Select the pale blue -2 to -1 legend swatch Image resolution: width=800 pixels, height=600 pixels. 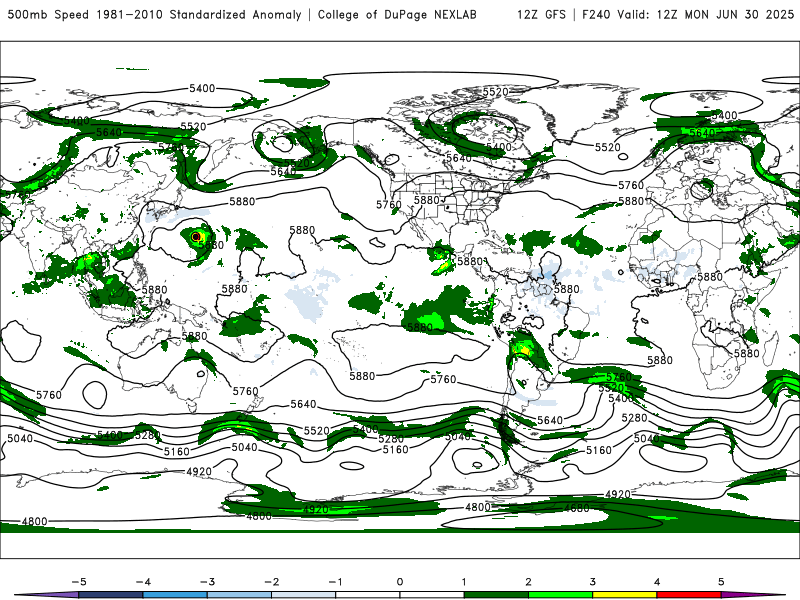(304, 595)
